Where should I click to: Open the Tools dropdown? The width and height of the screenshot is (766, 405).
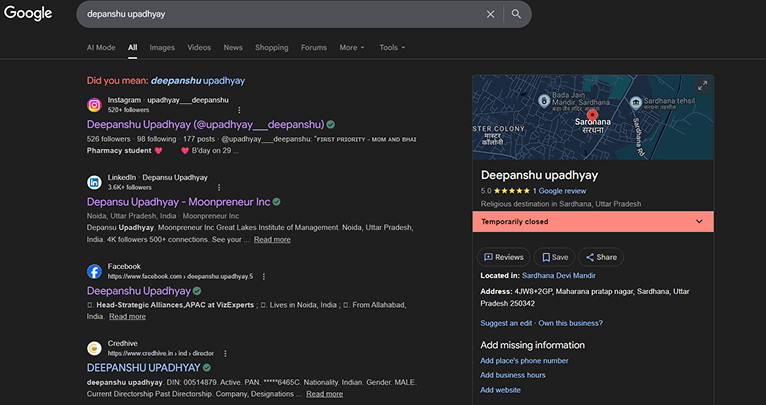click(x=392, y=47)
